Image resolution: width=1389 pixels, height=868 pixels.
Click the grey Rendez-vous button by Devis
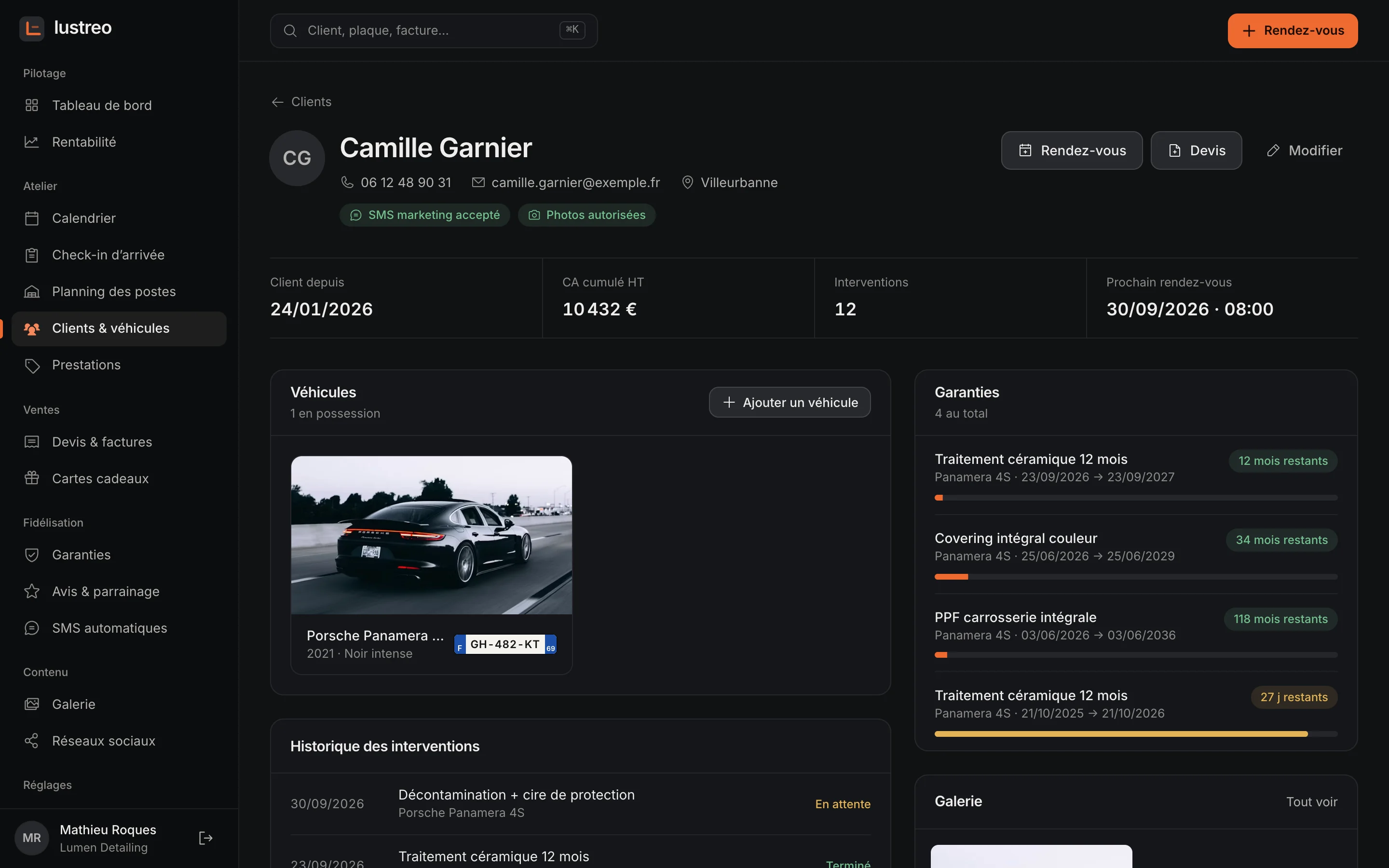click(1072, 150)
